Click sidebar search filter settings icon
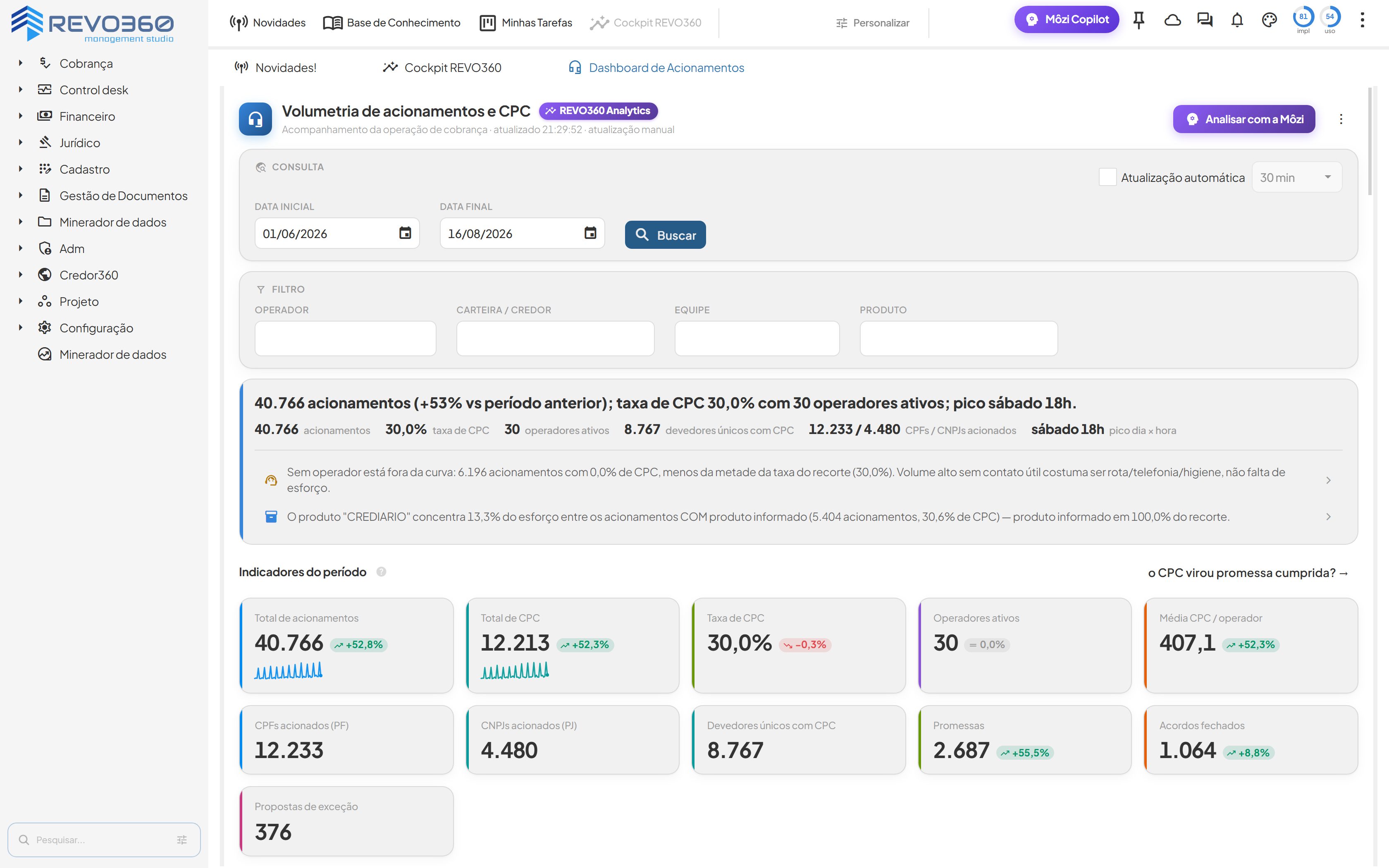The image size is (1389, 868). coord(182,840)
